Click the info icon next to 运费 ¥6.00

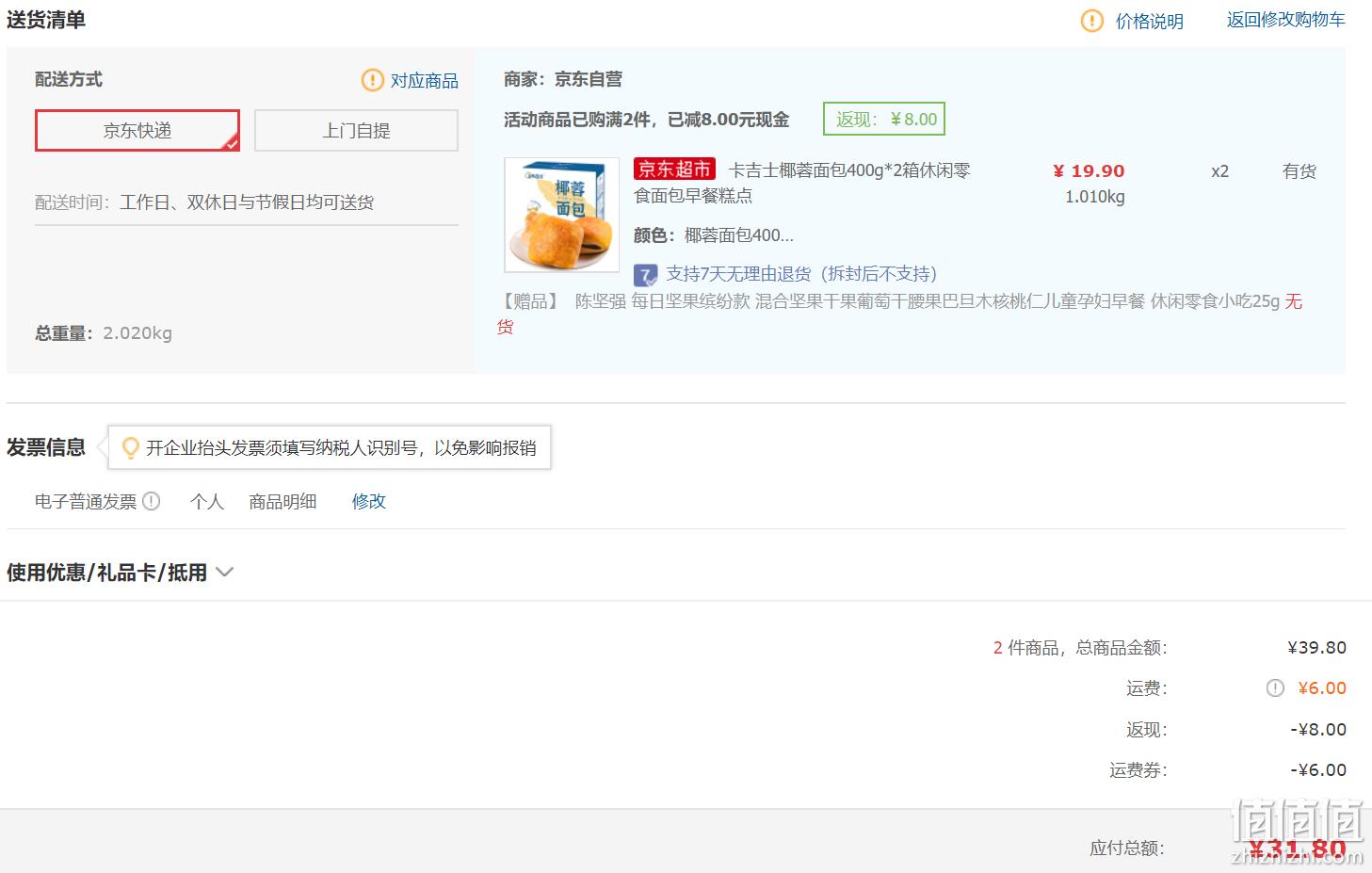(x=1275, y=688)
